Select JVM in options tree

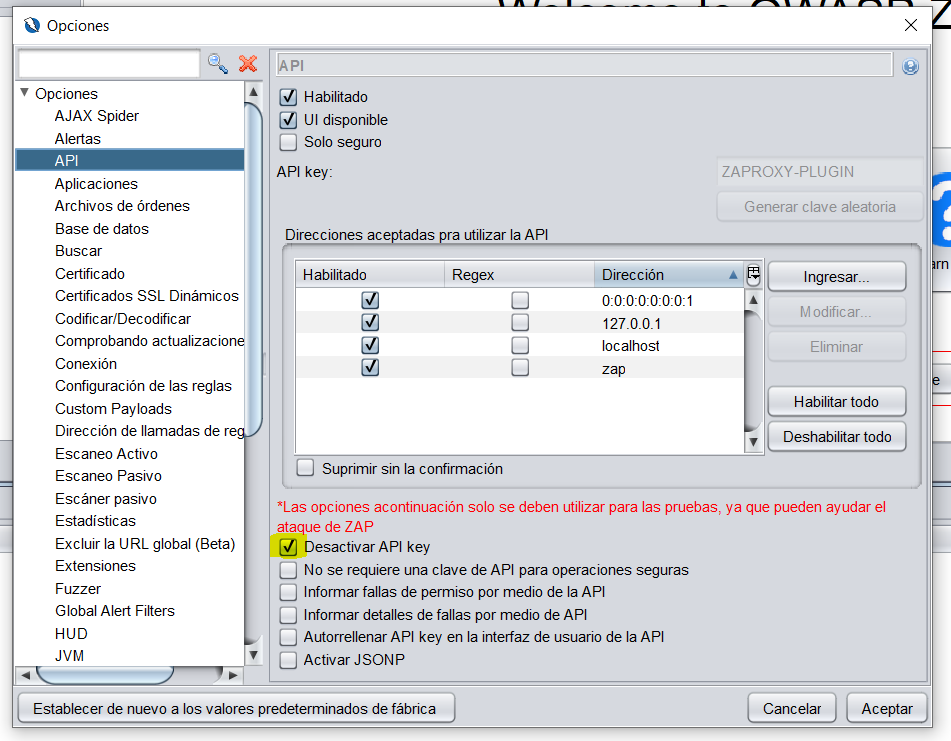[69, 656]
